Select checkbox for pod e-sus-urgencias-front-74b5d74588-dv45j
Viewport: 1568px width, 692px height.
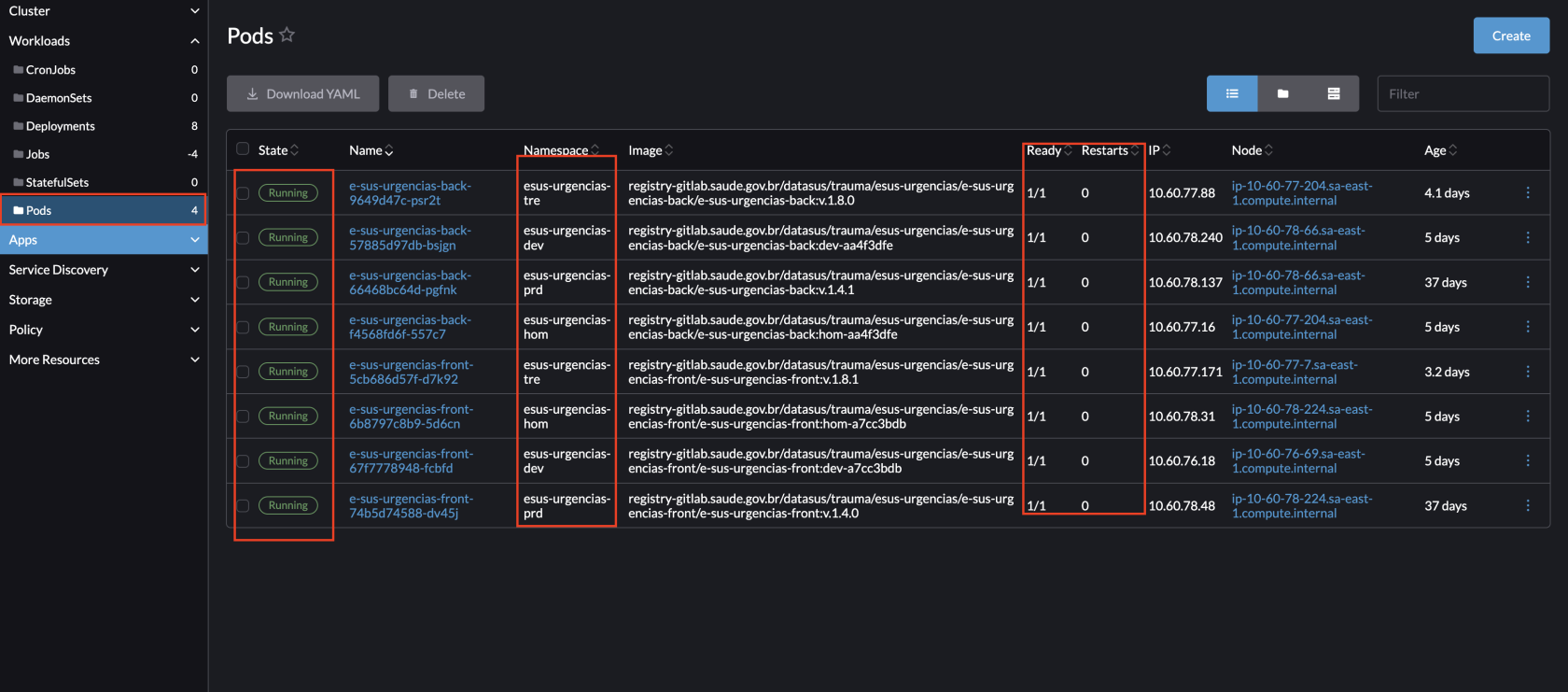click(243, 505)
